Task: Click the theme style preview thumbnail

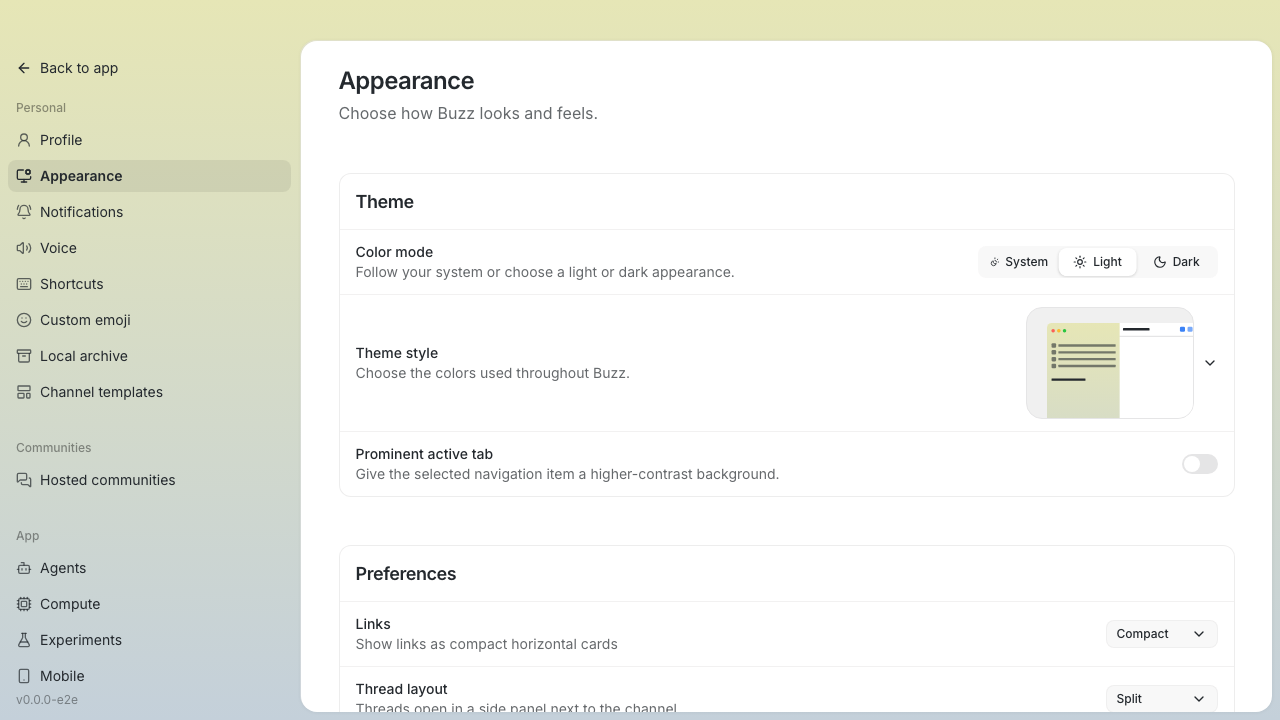Action: [1110, 363]
